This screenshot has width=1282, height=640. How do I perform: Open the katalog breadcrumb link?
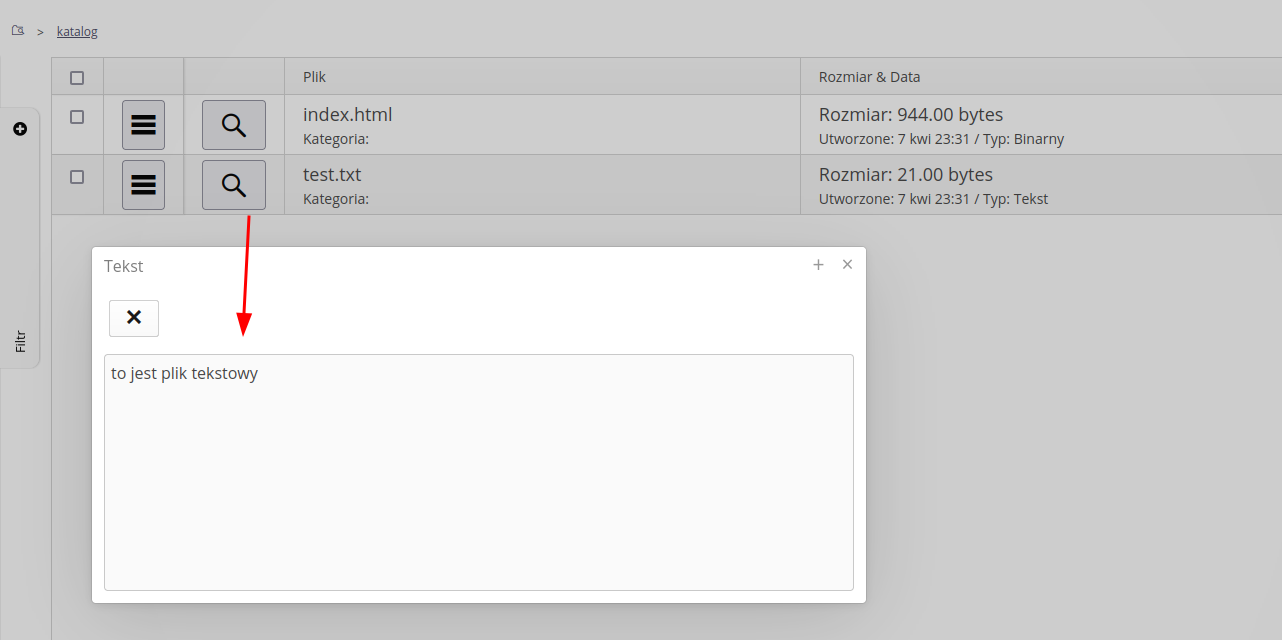(x=77, y=32)
